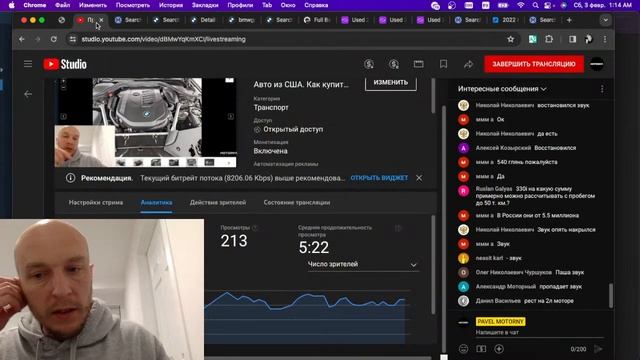The image size is (640, 360).
Task: Click ИЗМЕНИТЬ button to edit stream
Action: 391,83
